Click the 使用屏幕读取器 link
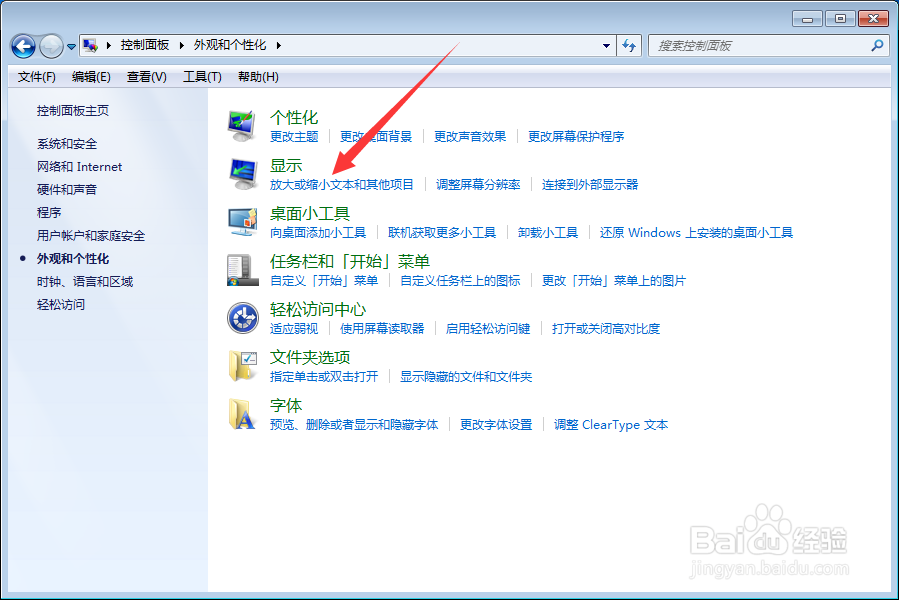Screen dimensions: 899x600 pos(382,329)
